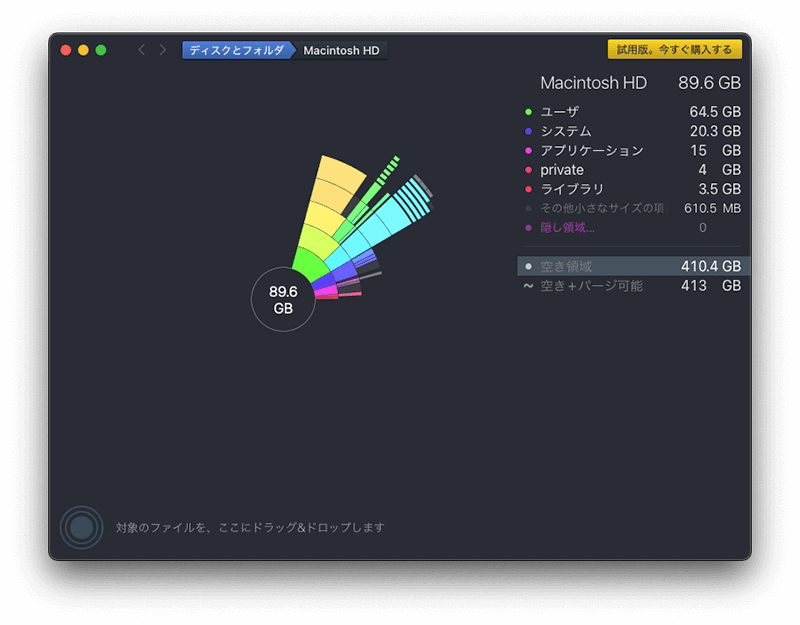Viewport: 800px width, 625px height.
Task: Go forward with the right arrow
Action: click(162, 50)
